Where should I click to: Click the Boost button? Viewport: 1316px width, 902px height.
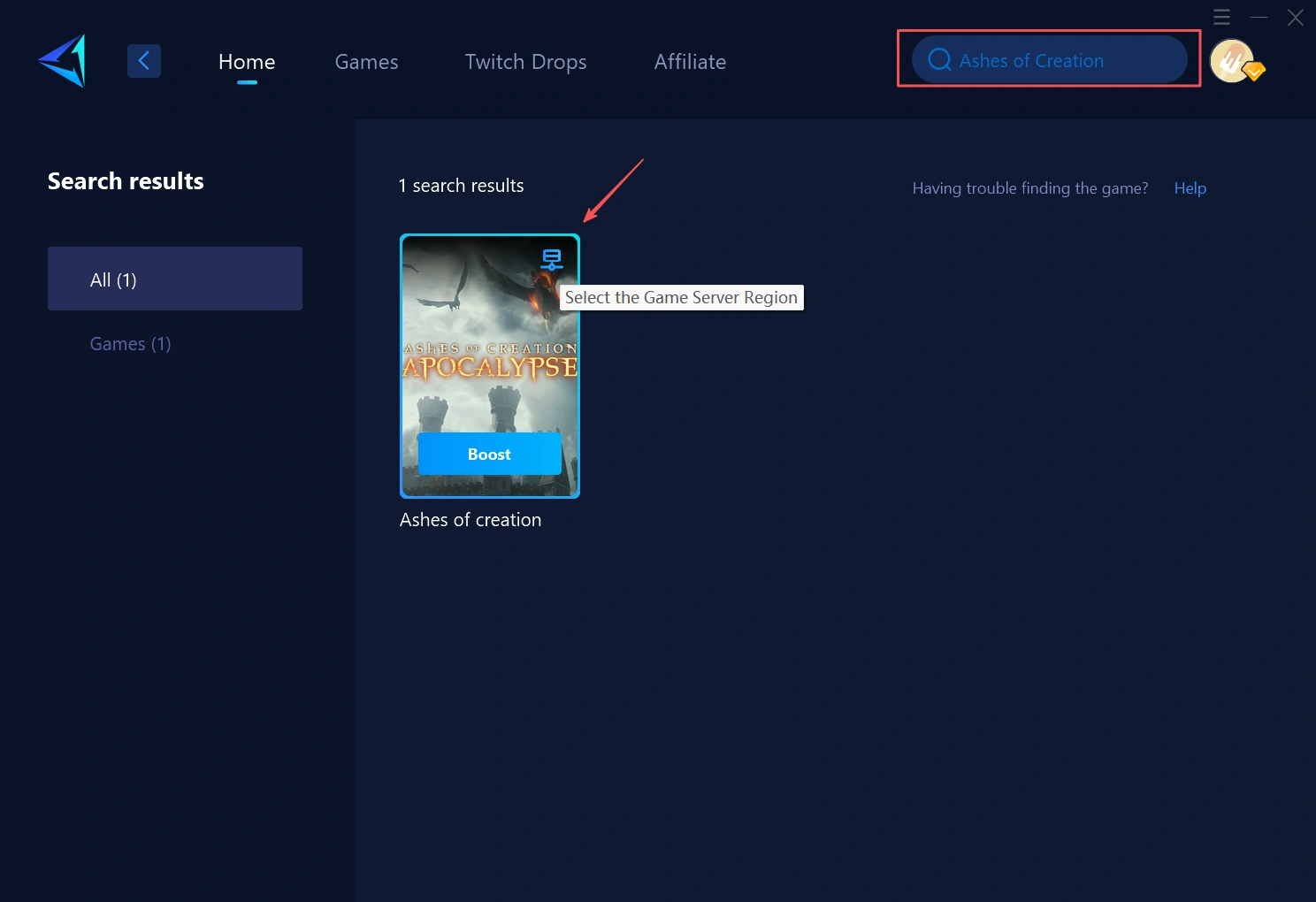[x=489, y=454]
